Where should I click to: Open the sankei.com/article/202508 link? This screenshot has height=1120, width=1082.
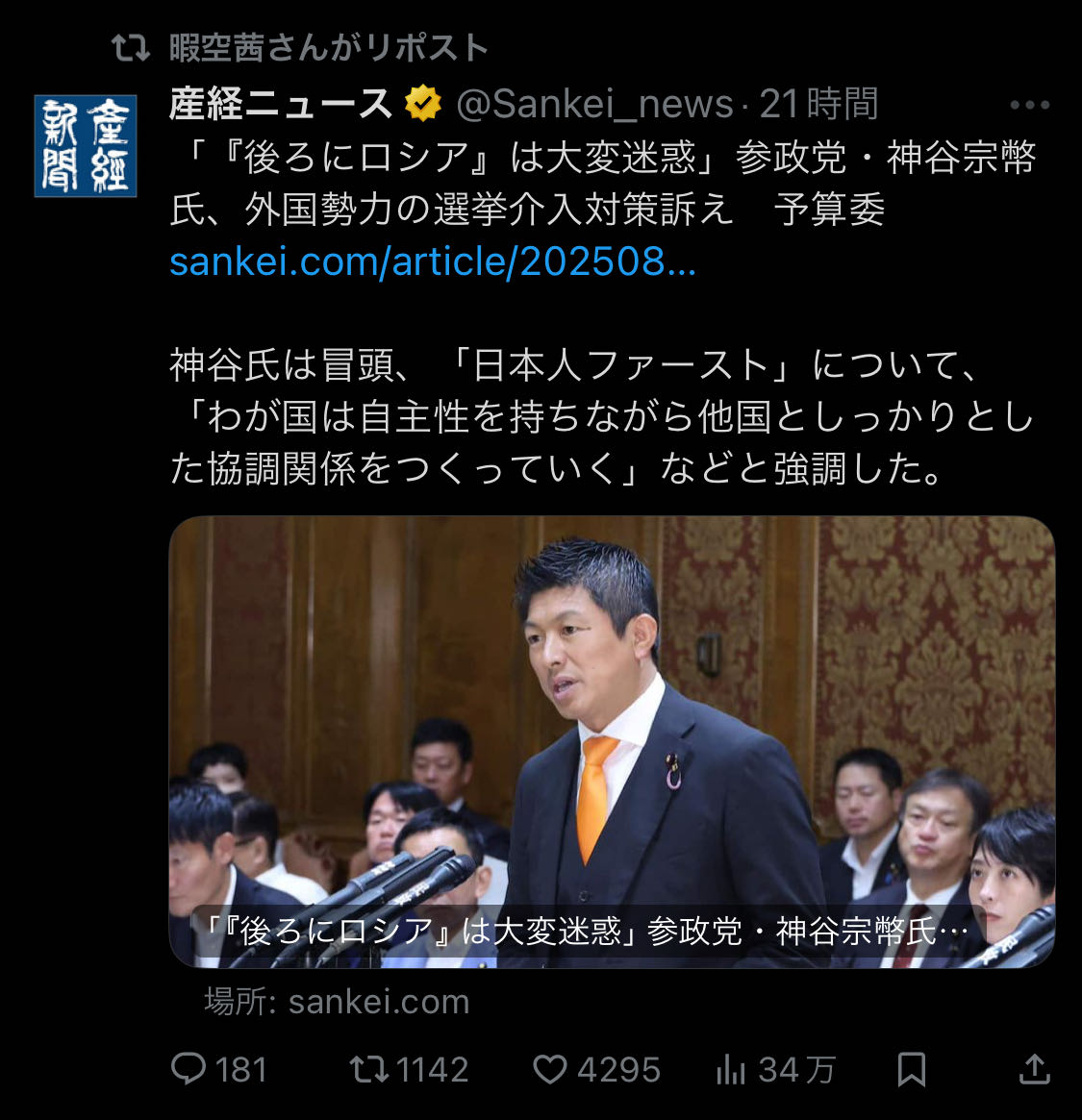(x=433, y=261)
